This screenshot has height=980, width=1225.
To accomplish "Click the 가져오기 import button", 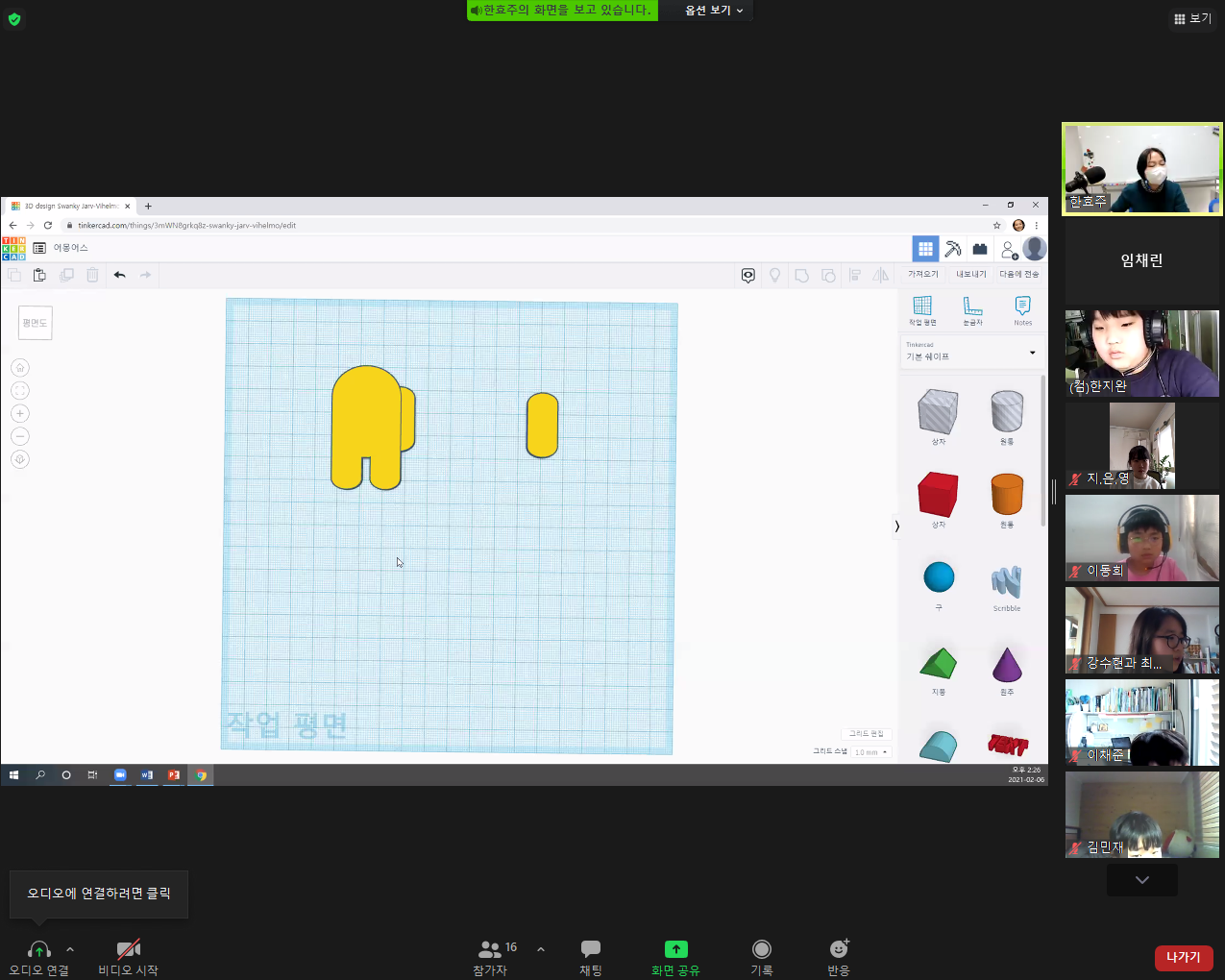I will click(x=923, y=275).
